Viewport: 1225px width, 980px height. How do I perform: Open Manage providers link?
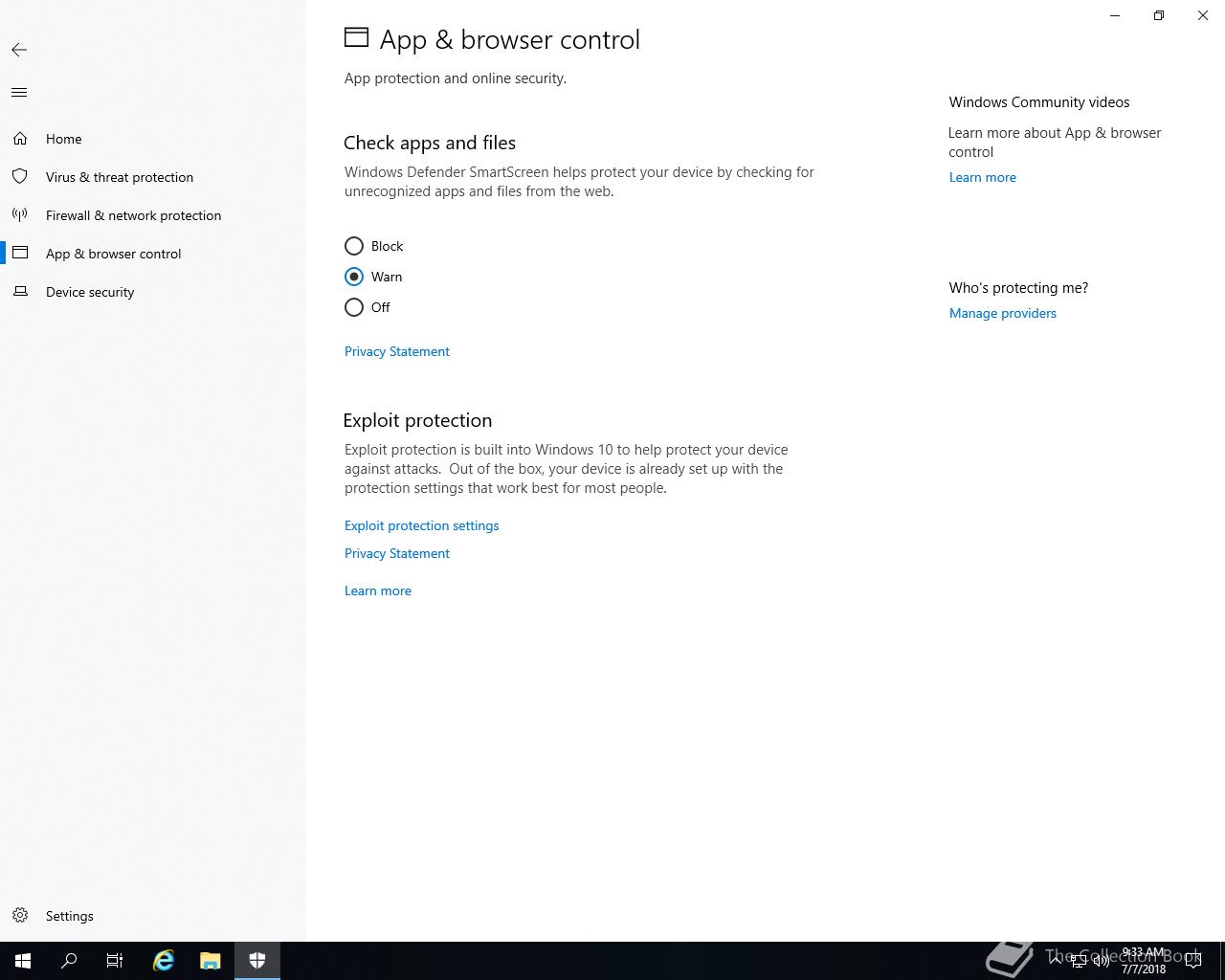[x=1003, y=313]
